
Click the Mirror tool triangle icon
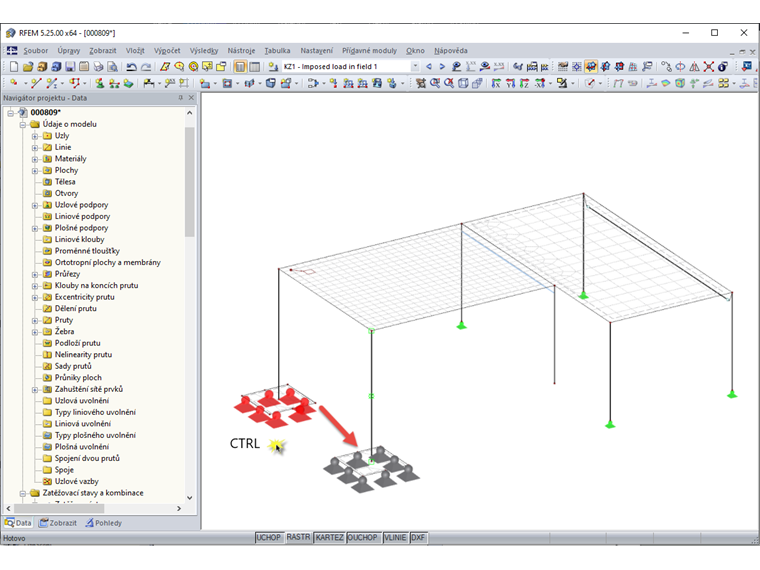tap(695, 66)
